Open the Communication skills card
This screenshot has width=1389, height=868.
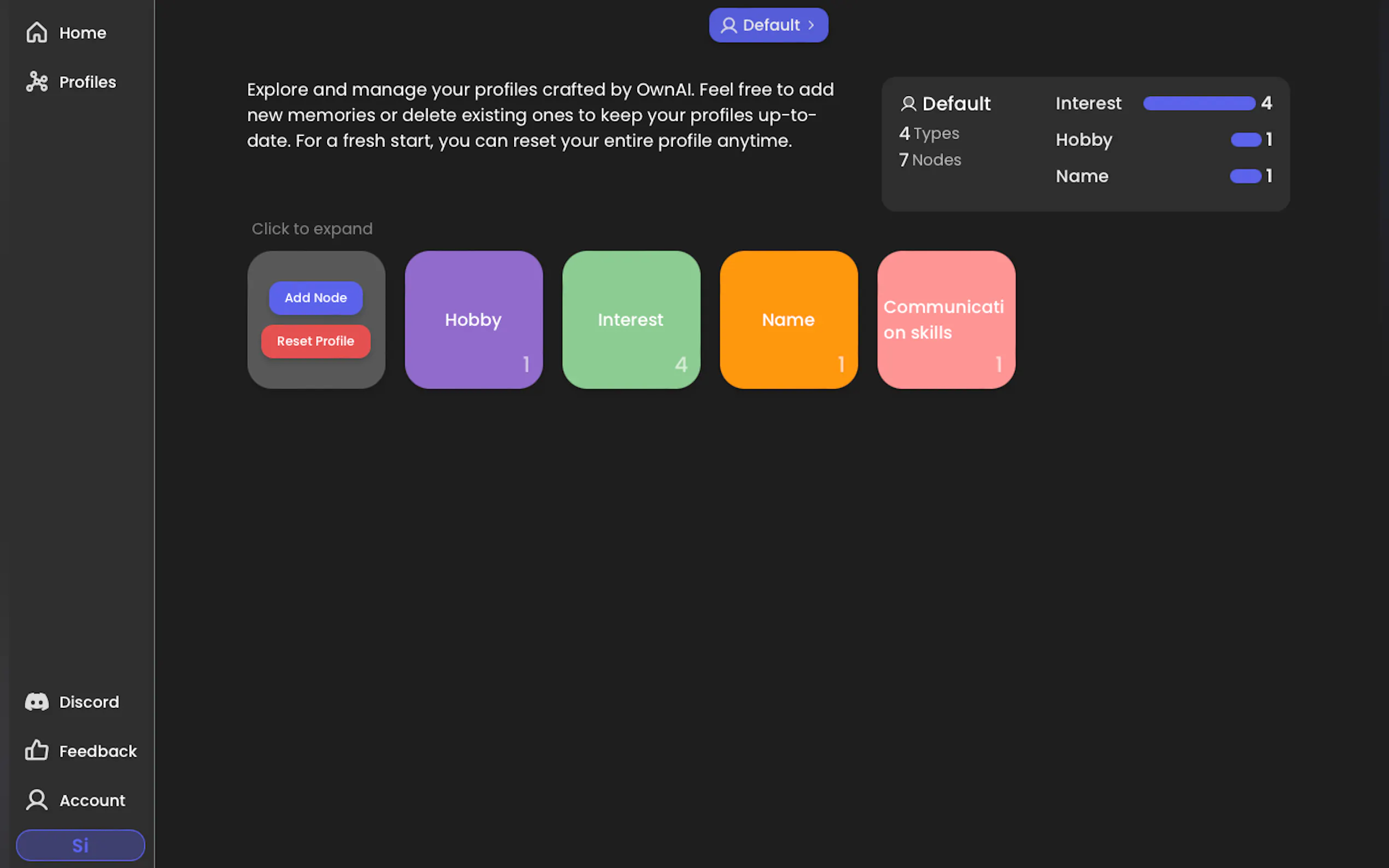click(x=946, y=320)
